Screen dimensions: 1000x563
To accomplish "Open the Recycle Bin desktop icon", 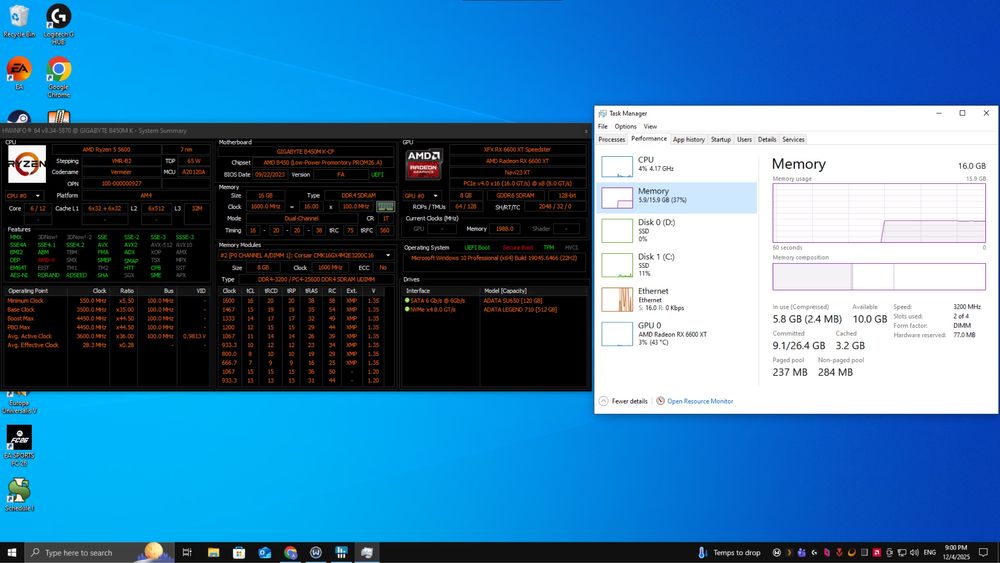I will (x=19, y=21).
